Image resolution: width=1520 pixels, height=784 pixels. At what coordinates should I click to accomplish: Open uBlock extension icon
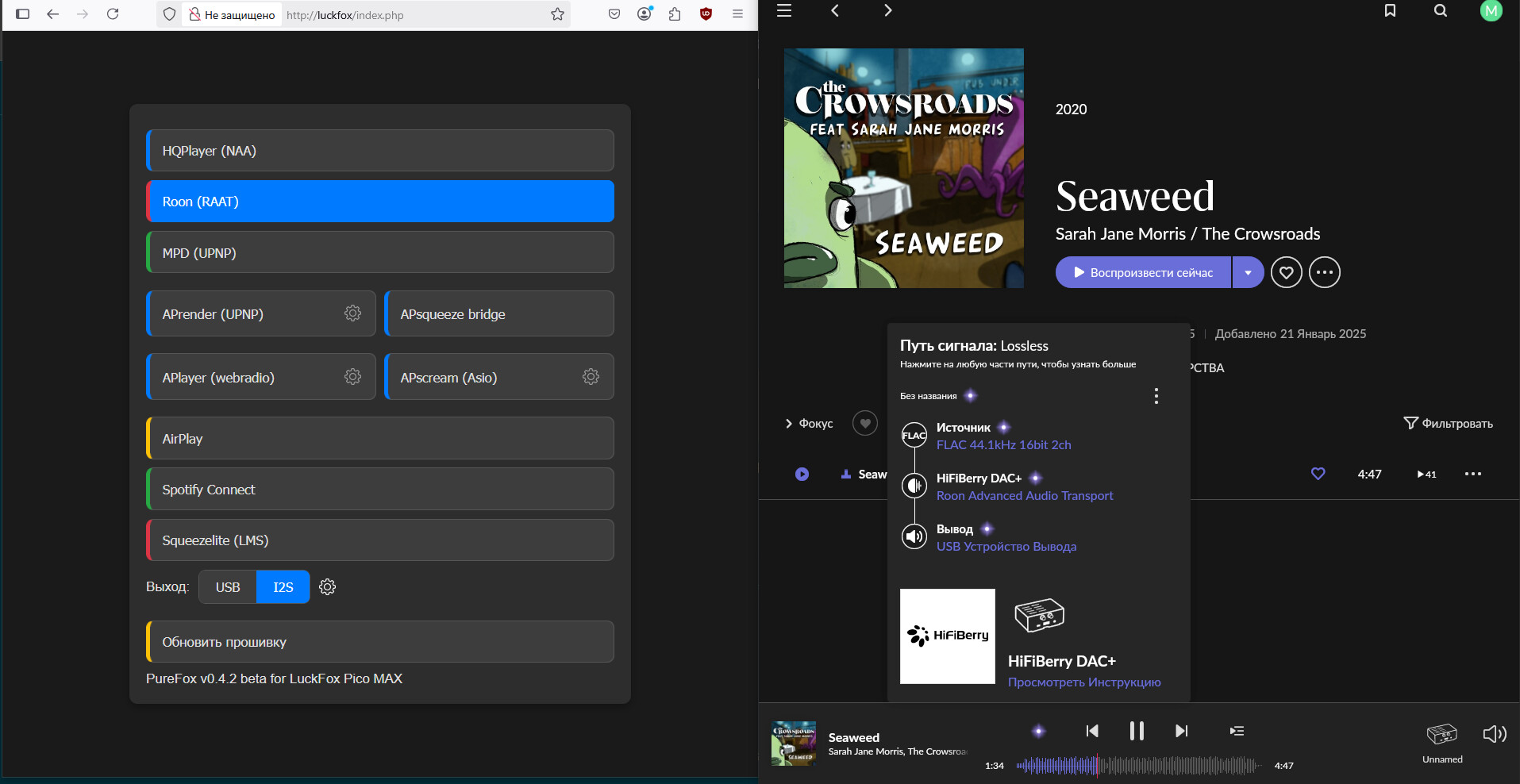[x=706, y=13]
